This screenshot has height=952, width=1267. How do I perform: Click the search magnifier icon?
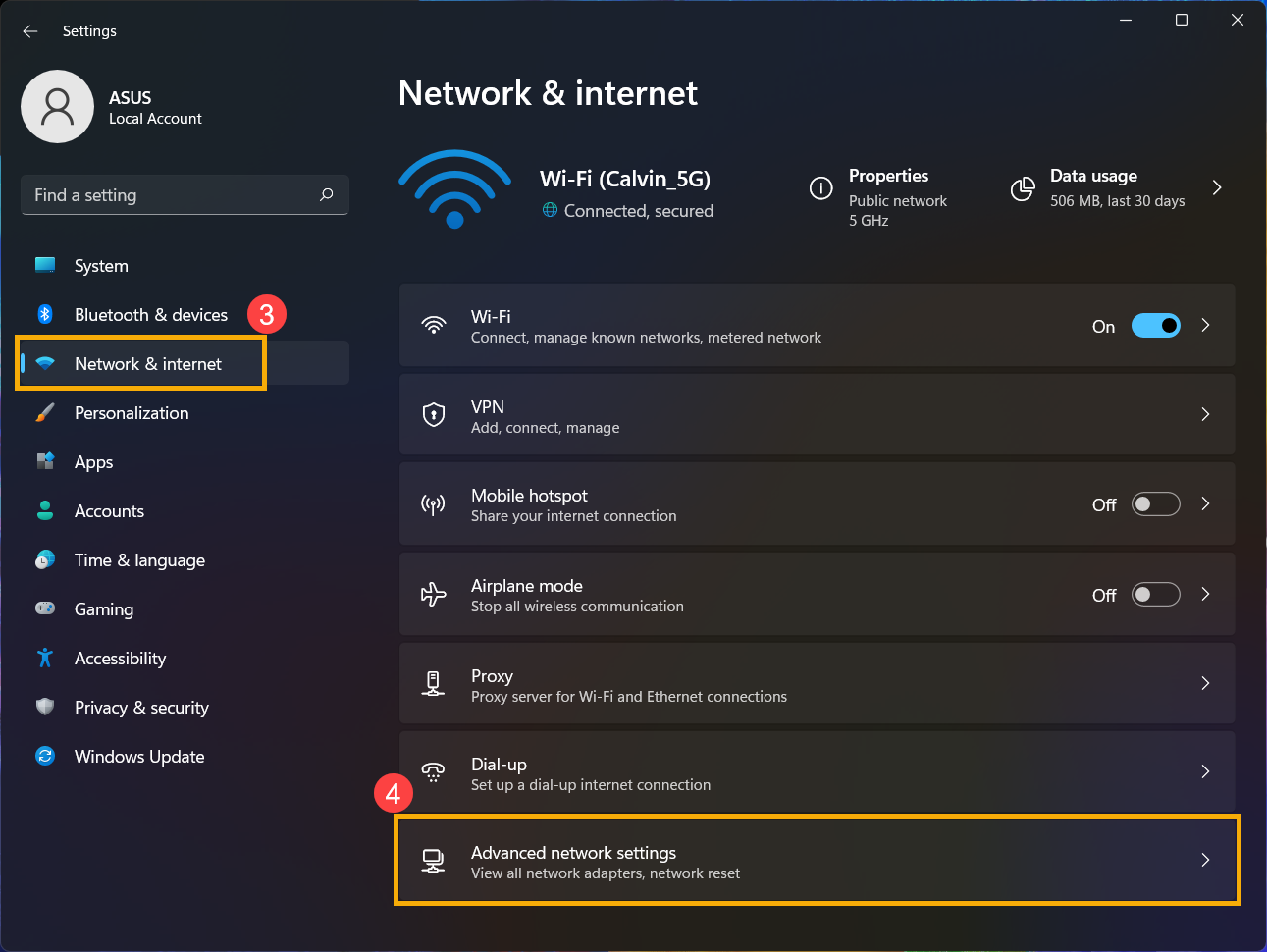point(327,194)
